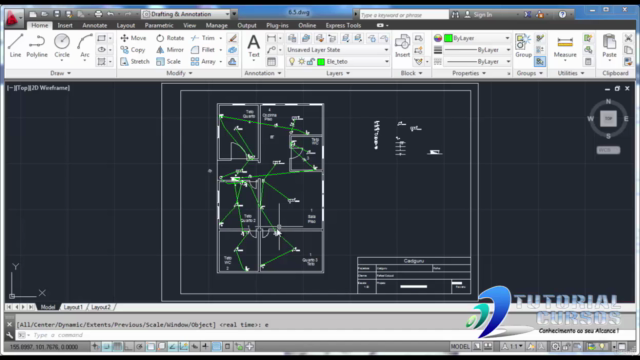Image resolution: width=640 pixels, height=360 pixels.
Task: Switch to the Insert ribbon tab
Action: point(65,25)
